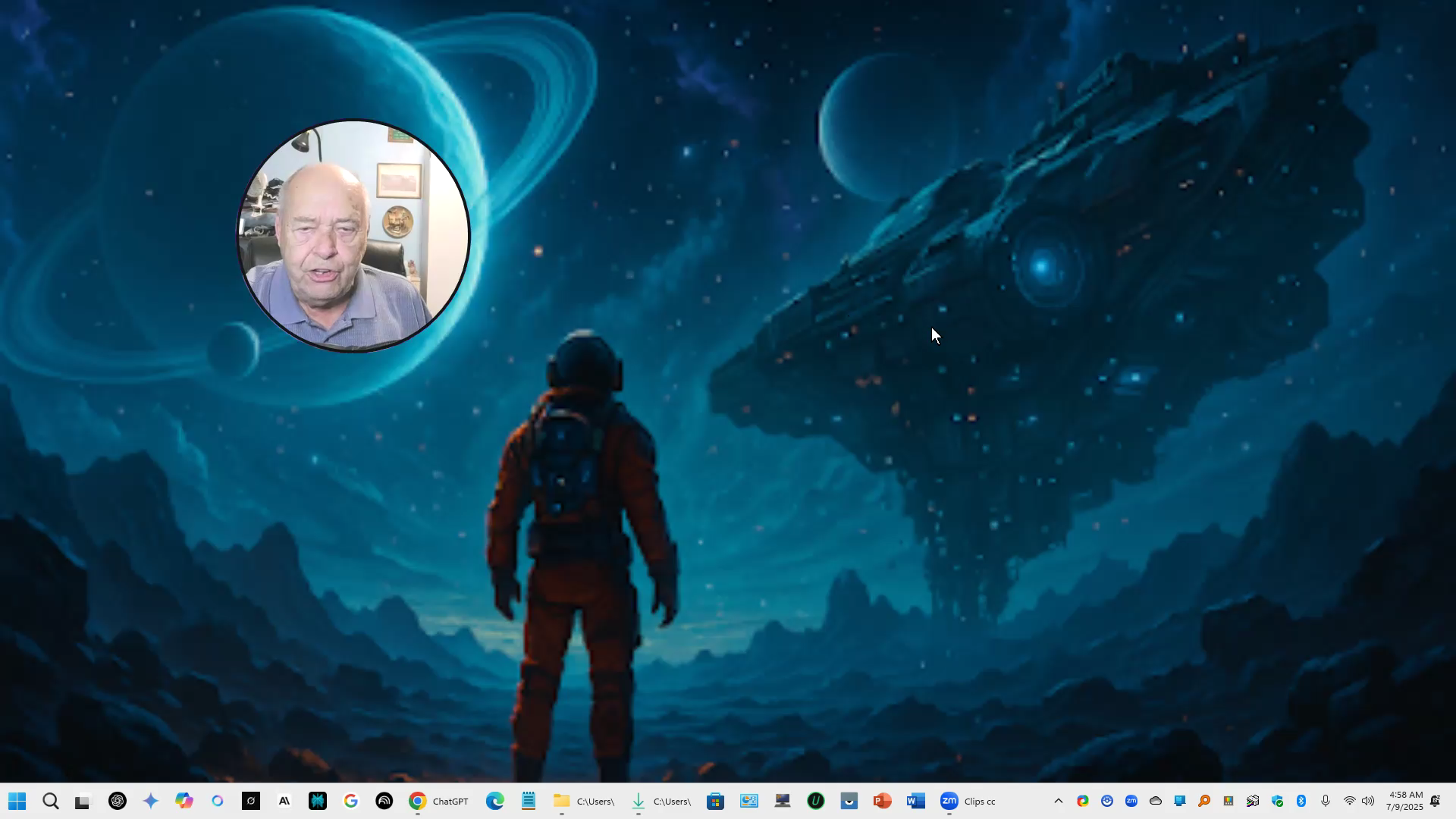Launch Microsoft Word from the taskbar
1456x819 pixels.
915,801
